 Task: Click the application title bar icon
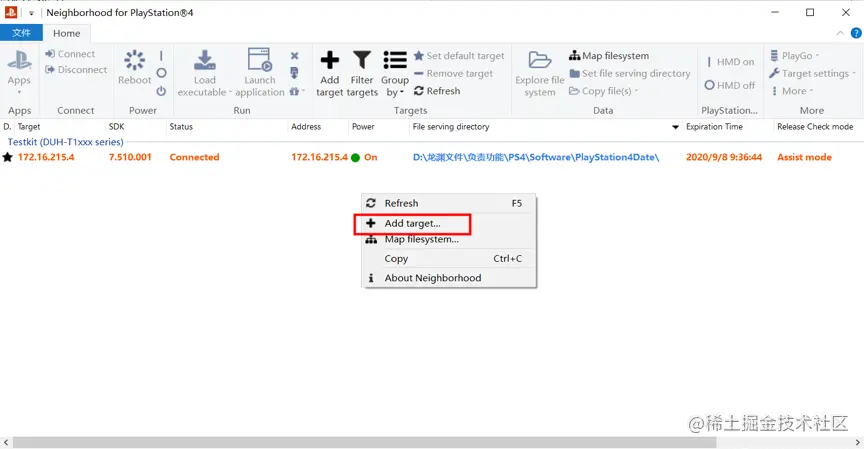coord(10,12)
